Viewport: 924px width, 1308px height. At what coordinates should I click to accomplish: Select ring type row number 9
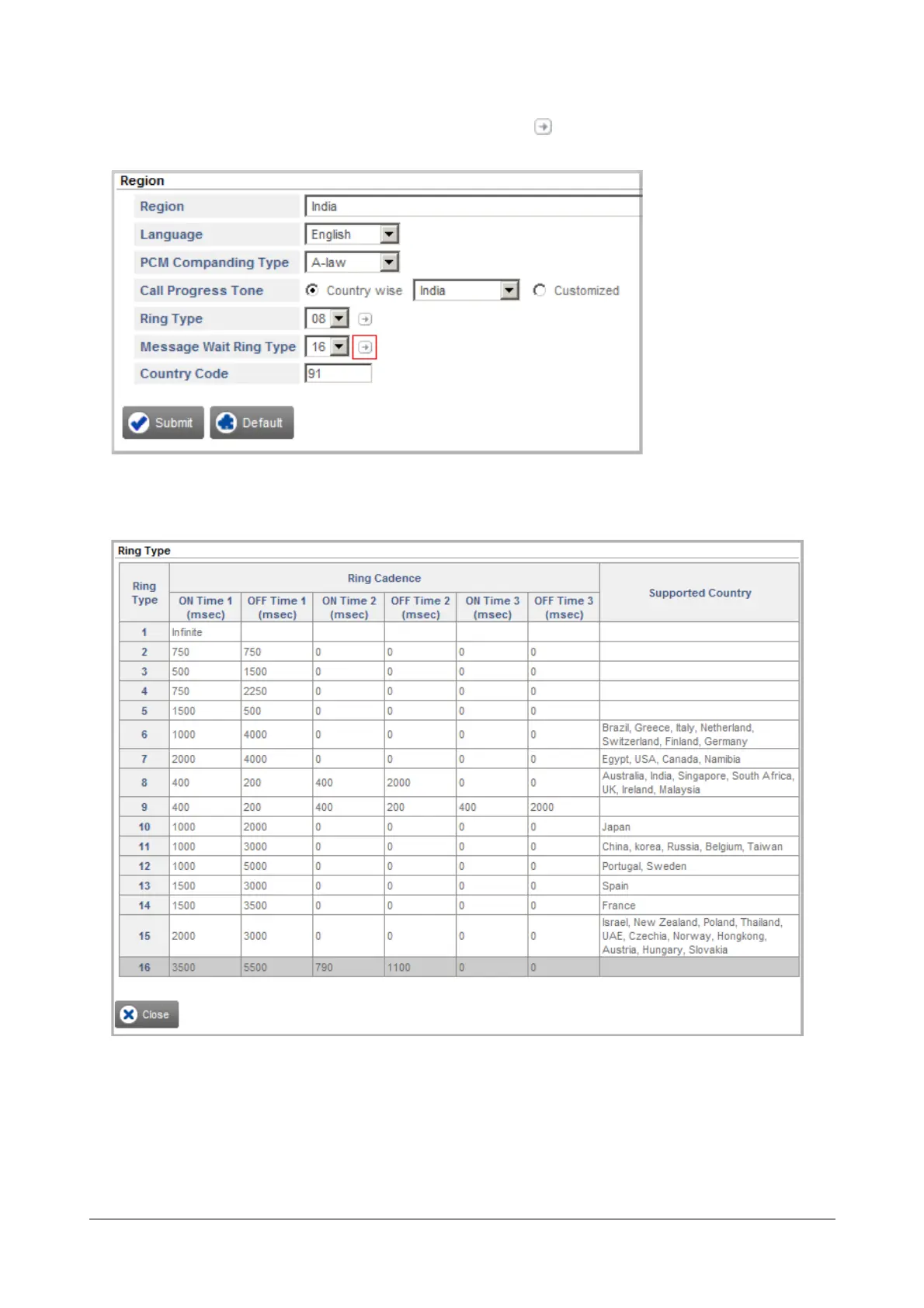(x=144, y=807)
